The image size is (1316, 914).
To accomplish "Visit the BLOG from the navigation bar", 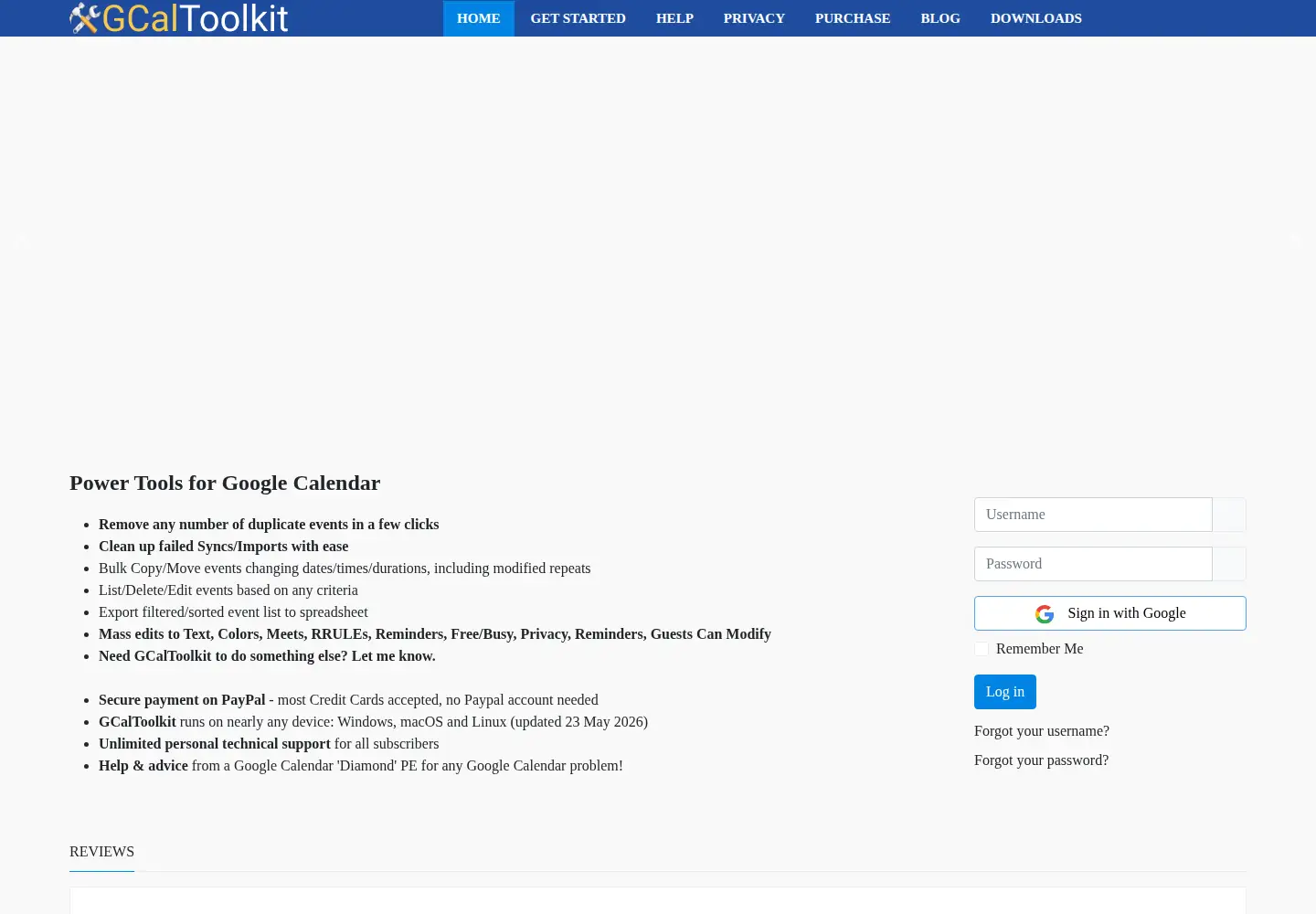I will [940, 18].
